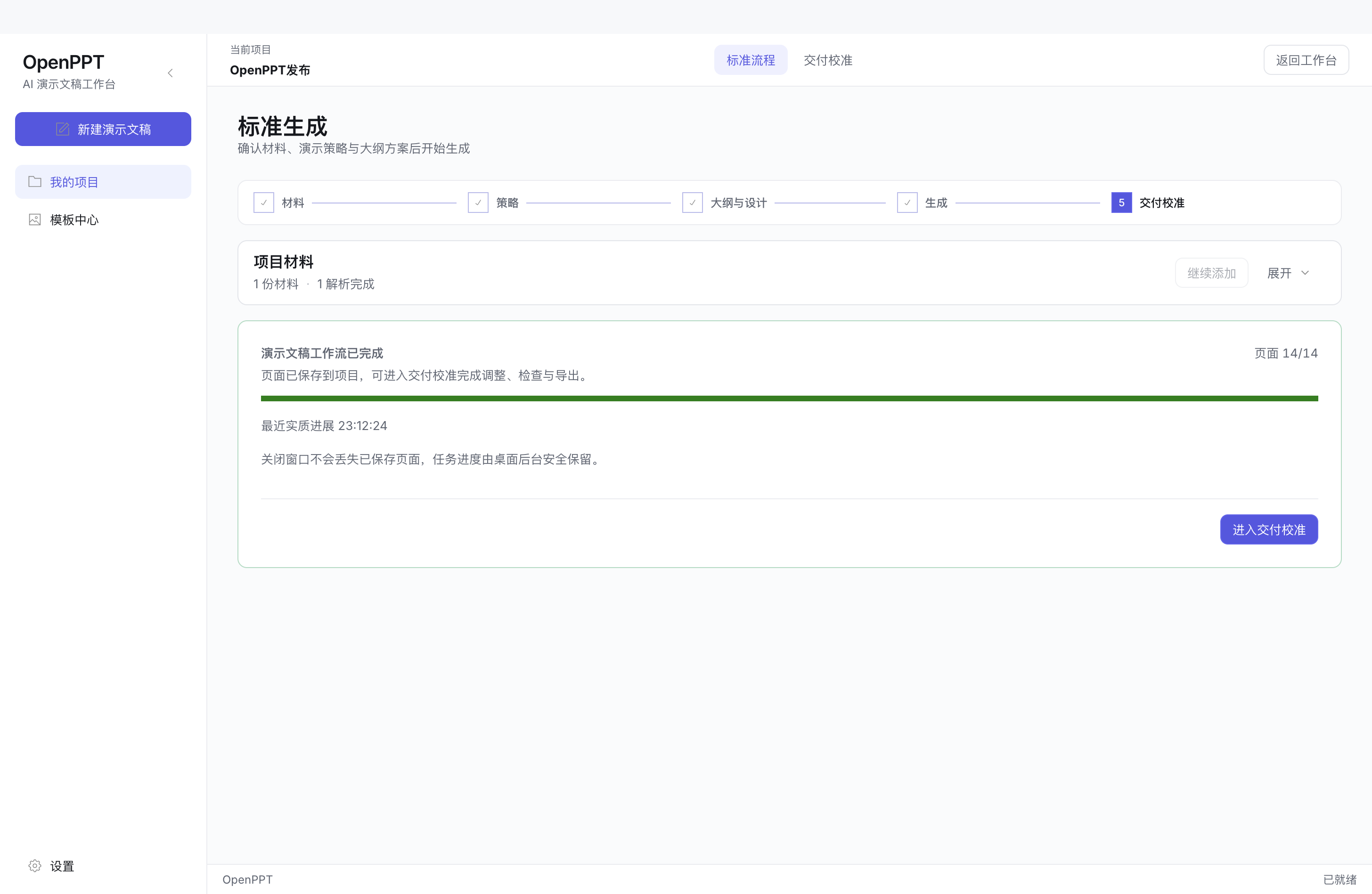Image resolution: width=1372 pixels, height=894 pixels.
Task: Click the 材料 step label
Action: [x=293, y=203]
